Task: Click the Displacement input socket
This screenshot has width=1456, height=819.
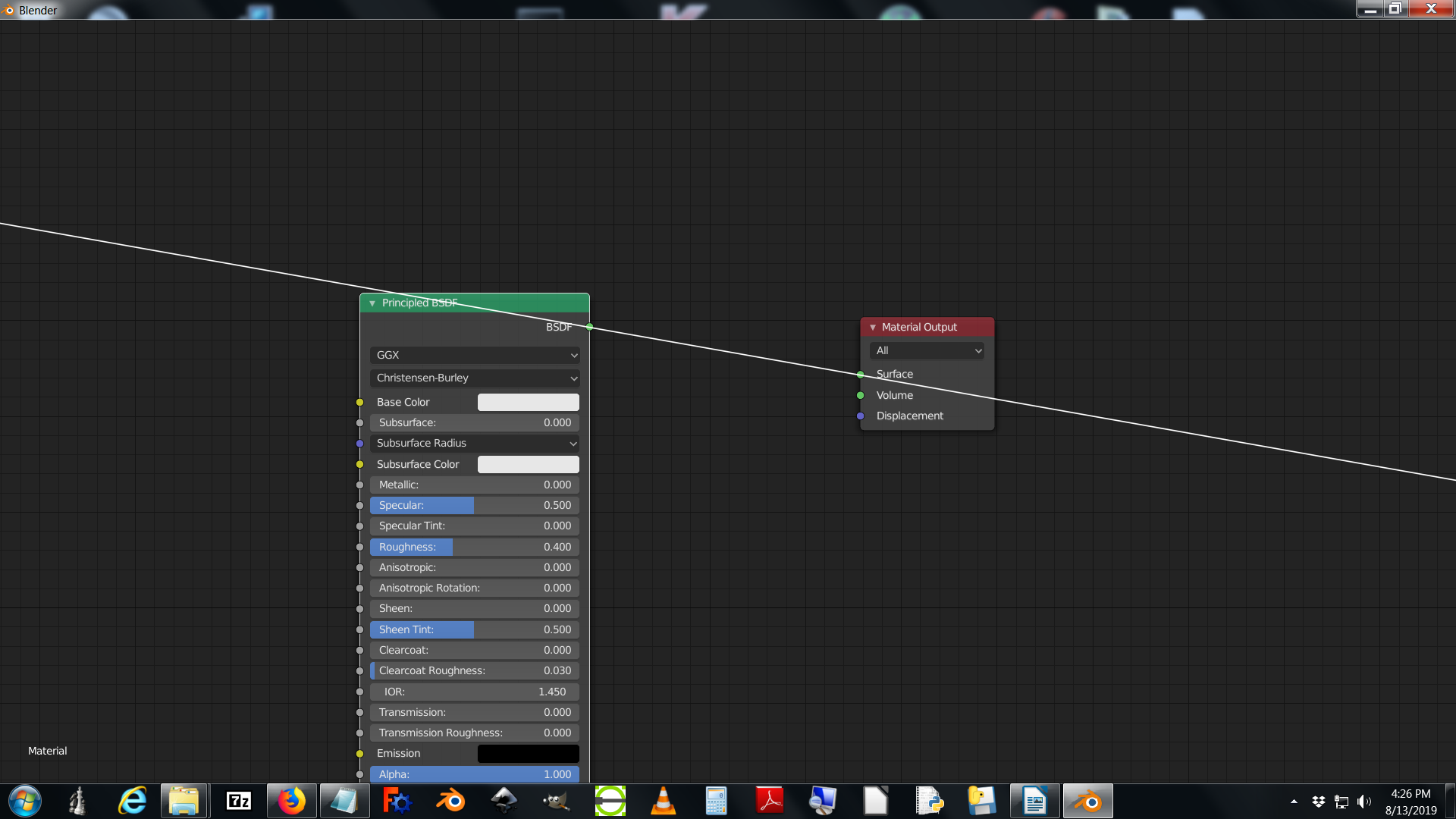Action: click(x=860, y=416)
